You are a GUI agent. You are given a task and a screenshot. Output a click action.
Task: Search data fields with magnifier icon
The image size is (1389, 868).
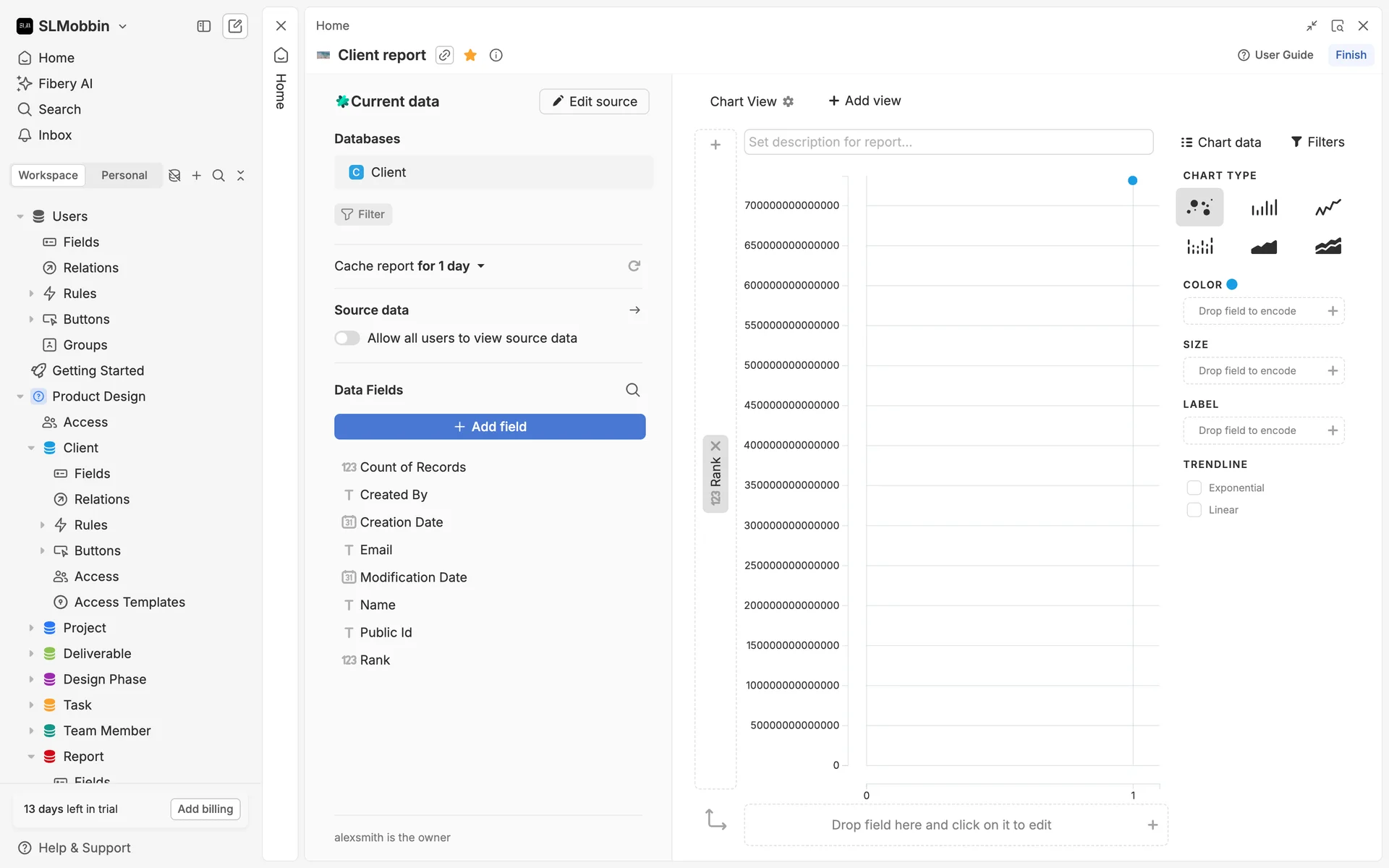(x=632, y=390)
